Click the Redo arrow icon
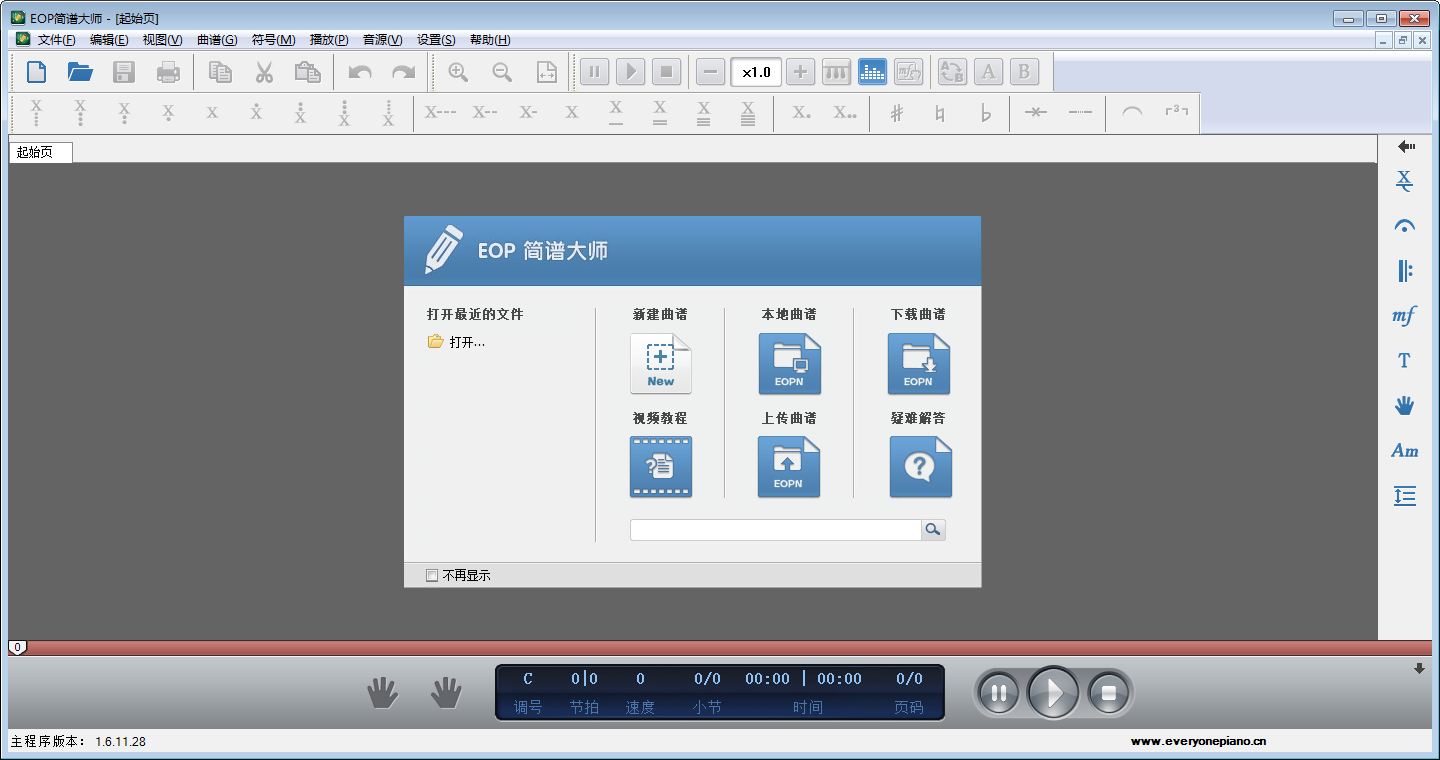Image resolution: width=1440 pixels, height=760 pixels. tap(403, 72)
